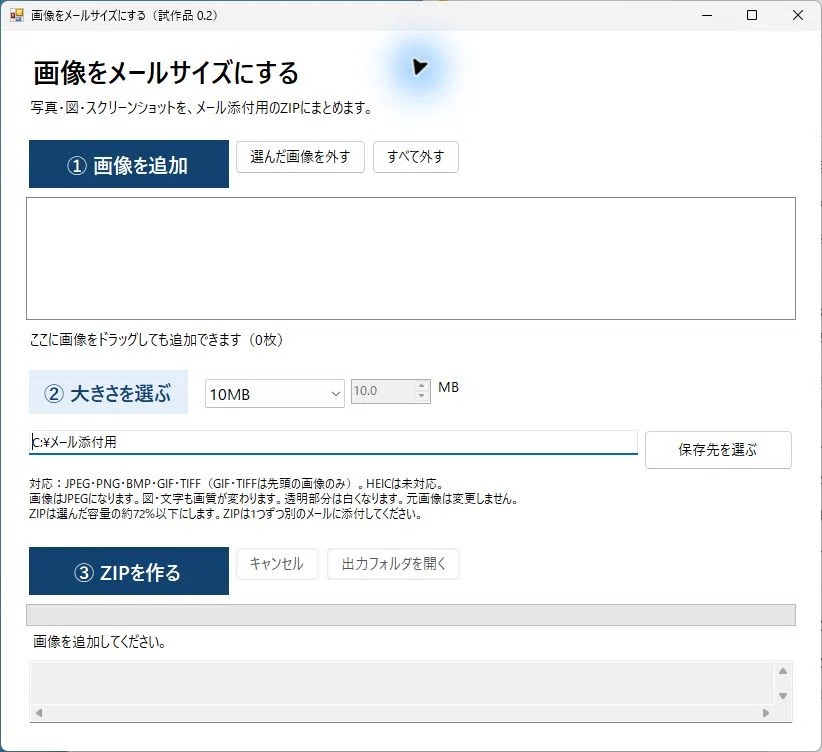Click the heading 画像をメールサイズにする
The height and width of the screenshot is (752, 822).
pos(166,72)
